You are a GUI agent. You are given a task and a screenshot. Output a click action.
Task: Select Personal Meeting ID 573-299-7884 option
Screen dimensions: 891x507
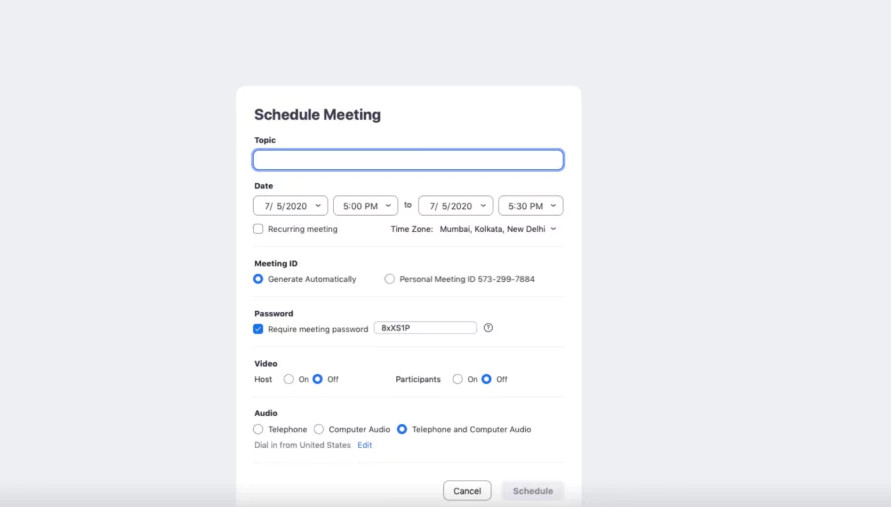[389, 279]
